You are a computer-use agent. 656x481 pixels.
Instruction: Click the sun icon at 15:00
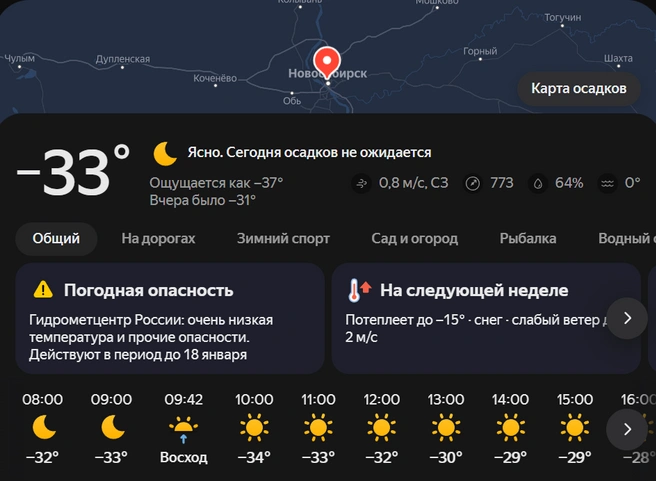pyautogui.click(x=574, y=427)
